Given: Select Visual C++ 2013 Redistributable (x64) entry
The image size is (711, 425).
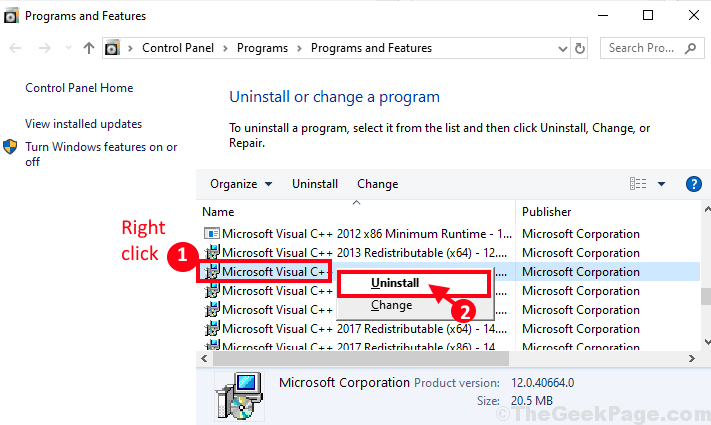Looking at the screenshot, I should click(x=356, y=253).
